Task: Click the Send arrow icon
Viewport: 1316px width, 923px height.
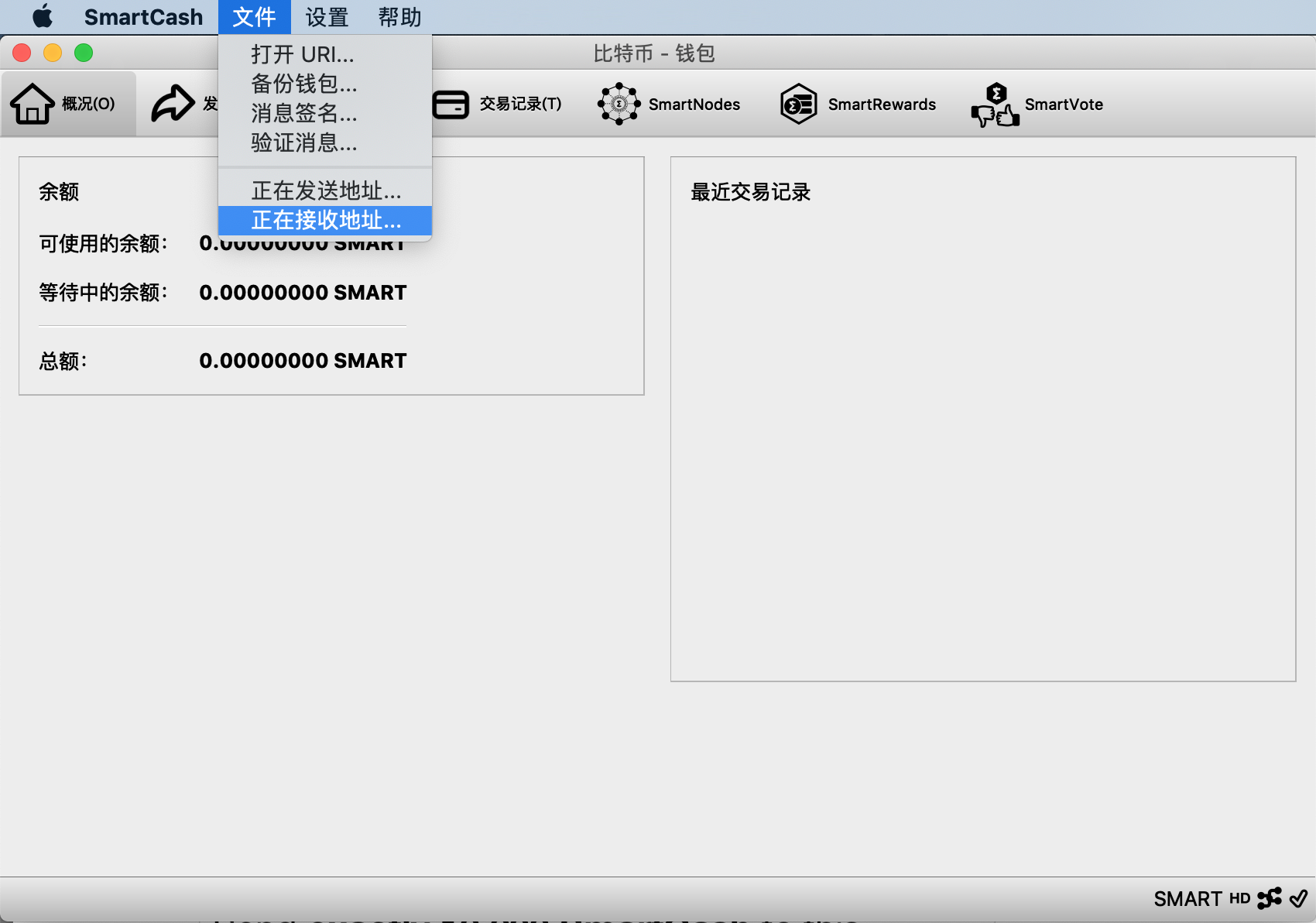Action: pos(172,104)
